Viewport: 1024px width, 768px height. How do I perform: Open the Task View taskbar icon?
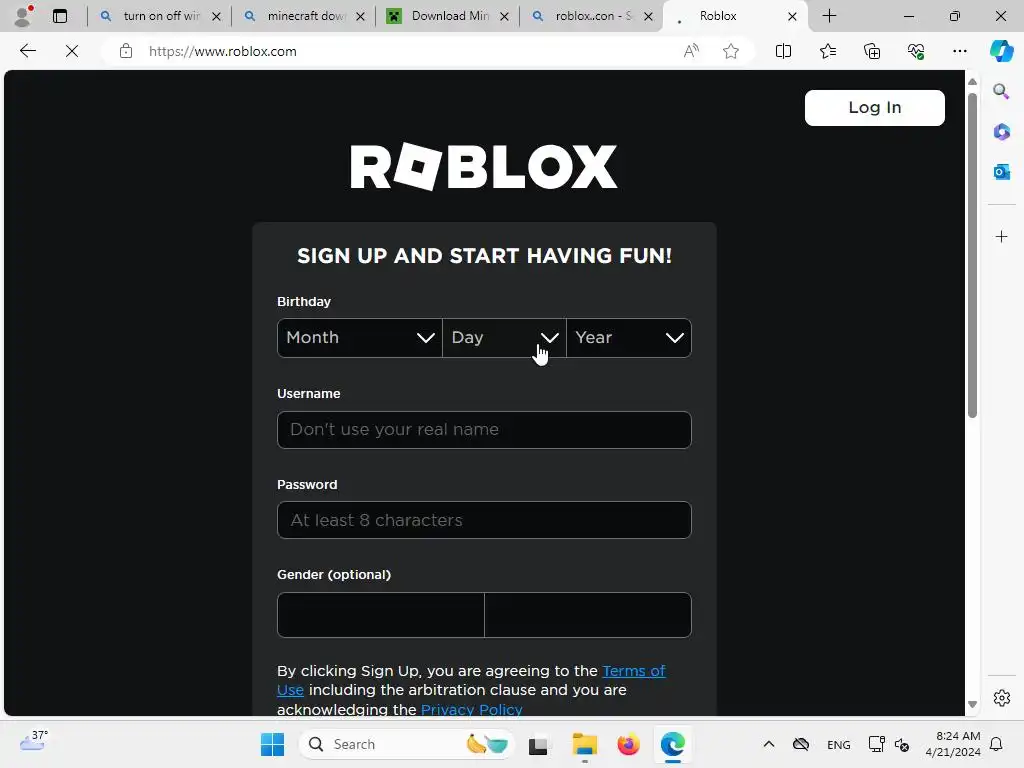[x=538, y=744]
